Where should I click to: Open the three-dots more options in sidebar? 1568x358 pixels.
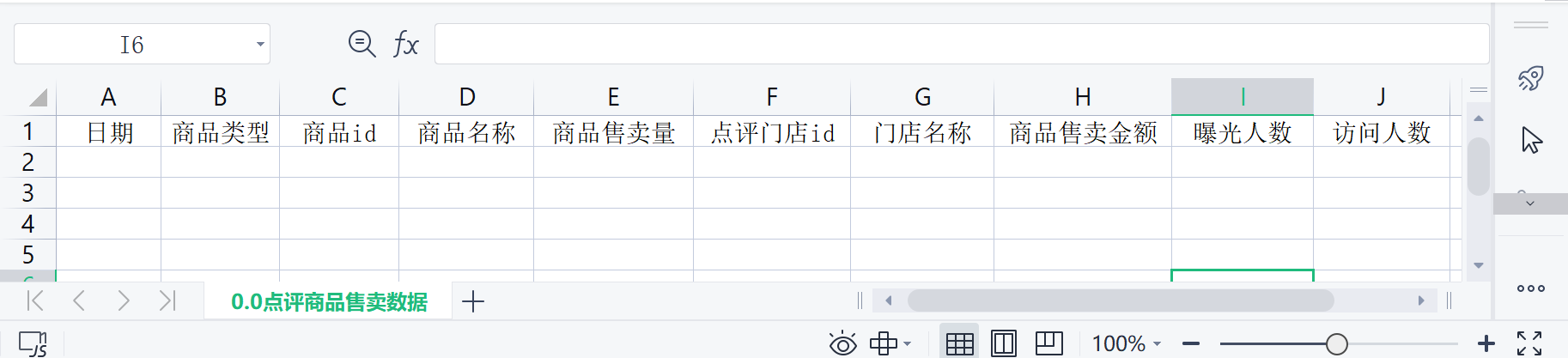[1531, 288]
